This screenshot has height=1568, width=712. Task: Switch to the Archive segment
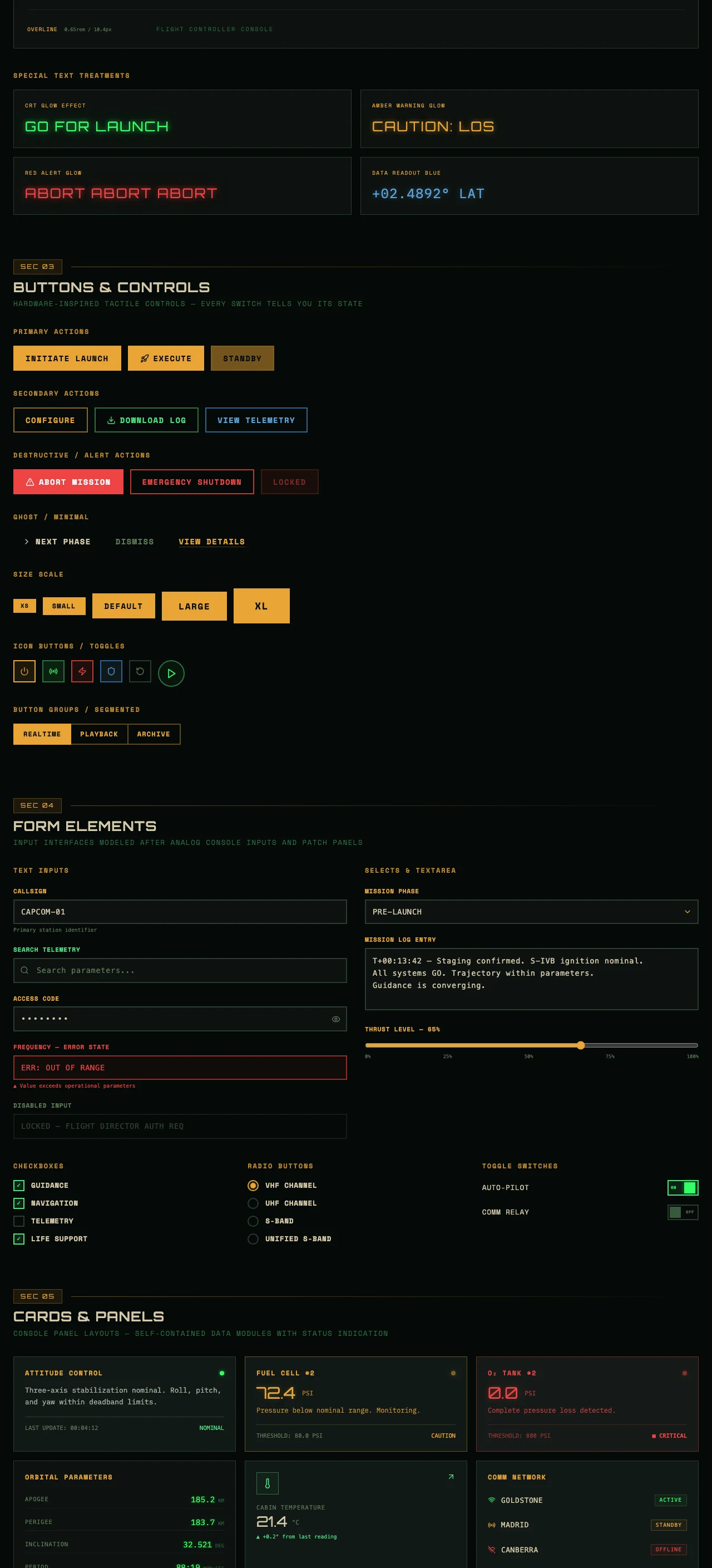click(x=154, y=734)
